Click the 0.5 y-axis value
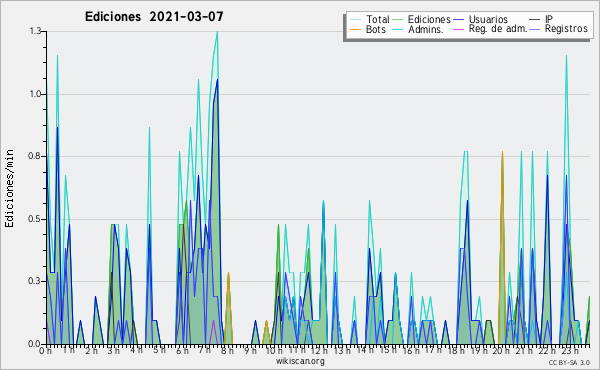Viewport: 600px width, 370px height. (35, 219)
